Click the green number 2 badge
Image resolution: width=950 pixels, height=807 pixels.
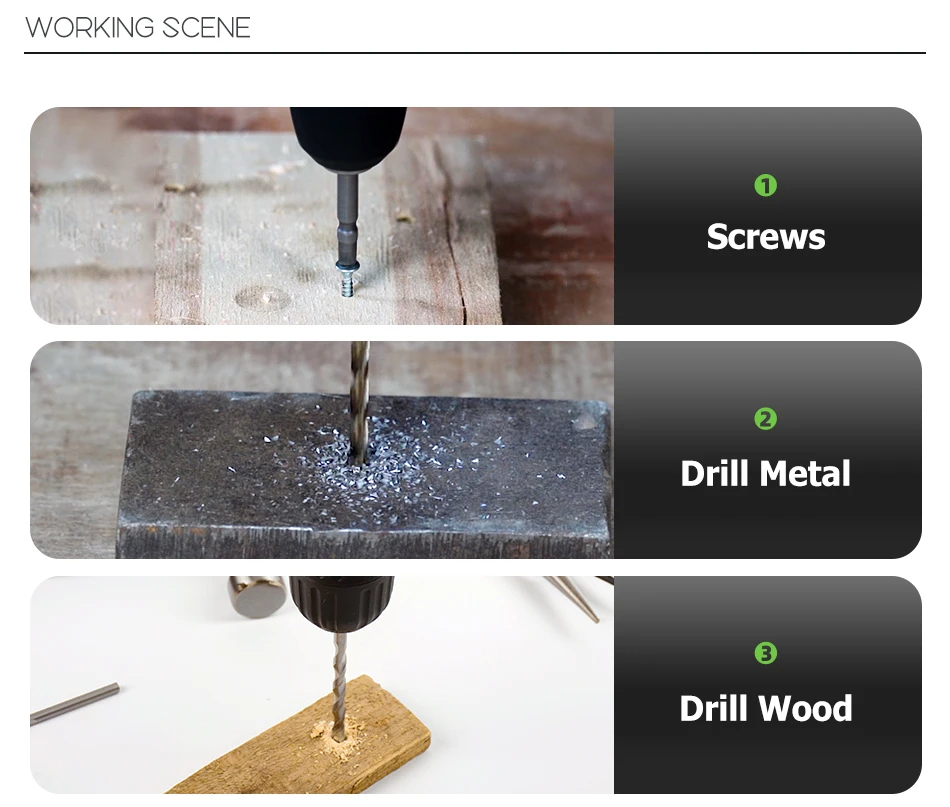pos(765,419)
